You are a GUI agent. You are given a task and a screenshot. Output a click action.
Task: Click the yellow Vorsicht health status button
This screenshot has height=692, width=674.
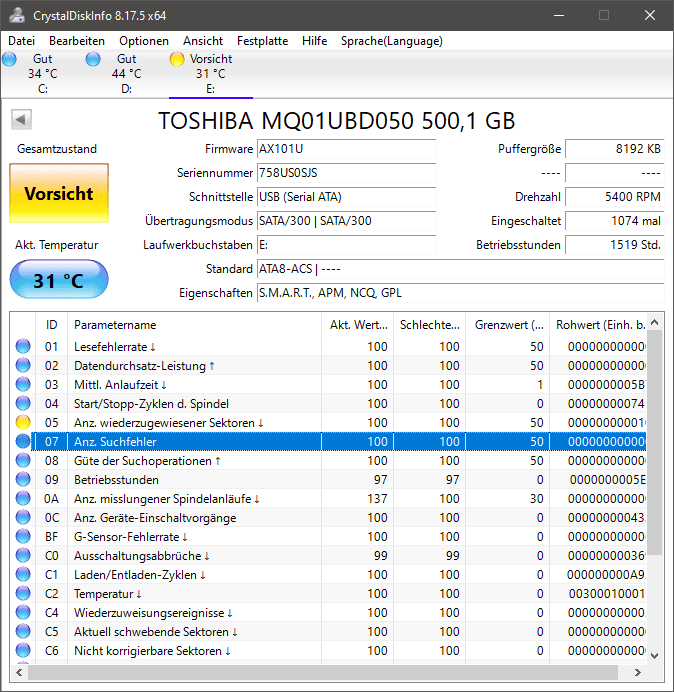coord(59,193)
